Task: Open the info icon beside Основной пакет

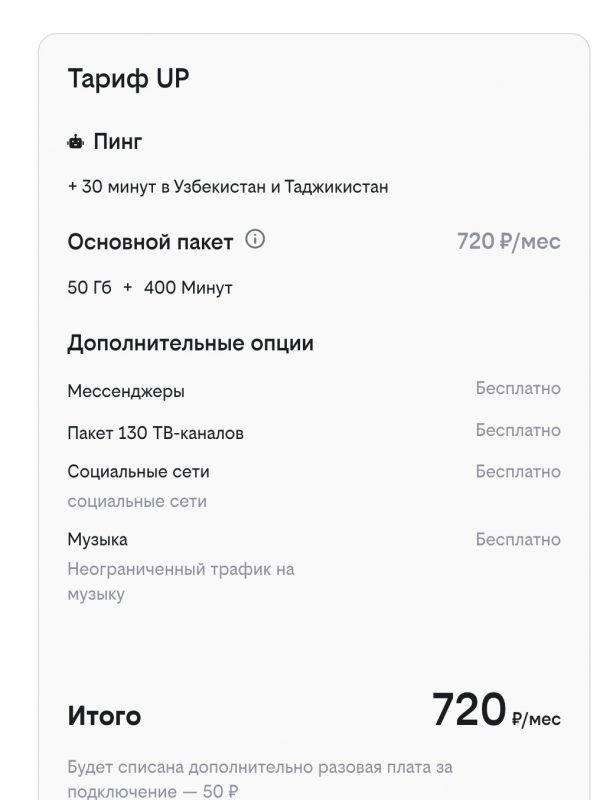Action: pyautogui.click(x=256, y=238)
